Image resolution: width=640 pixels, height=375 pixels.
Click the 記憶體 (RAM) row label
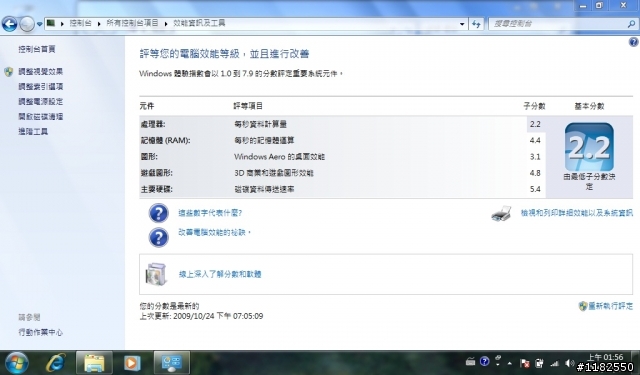pyautogui.click(x=165, y=140)
